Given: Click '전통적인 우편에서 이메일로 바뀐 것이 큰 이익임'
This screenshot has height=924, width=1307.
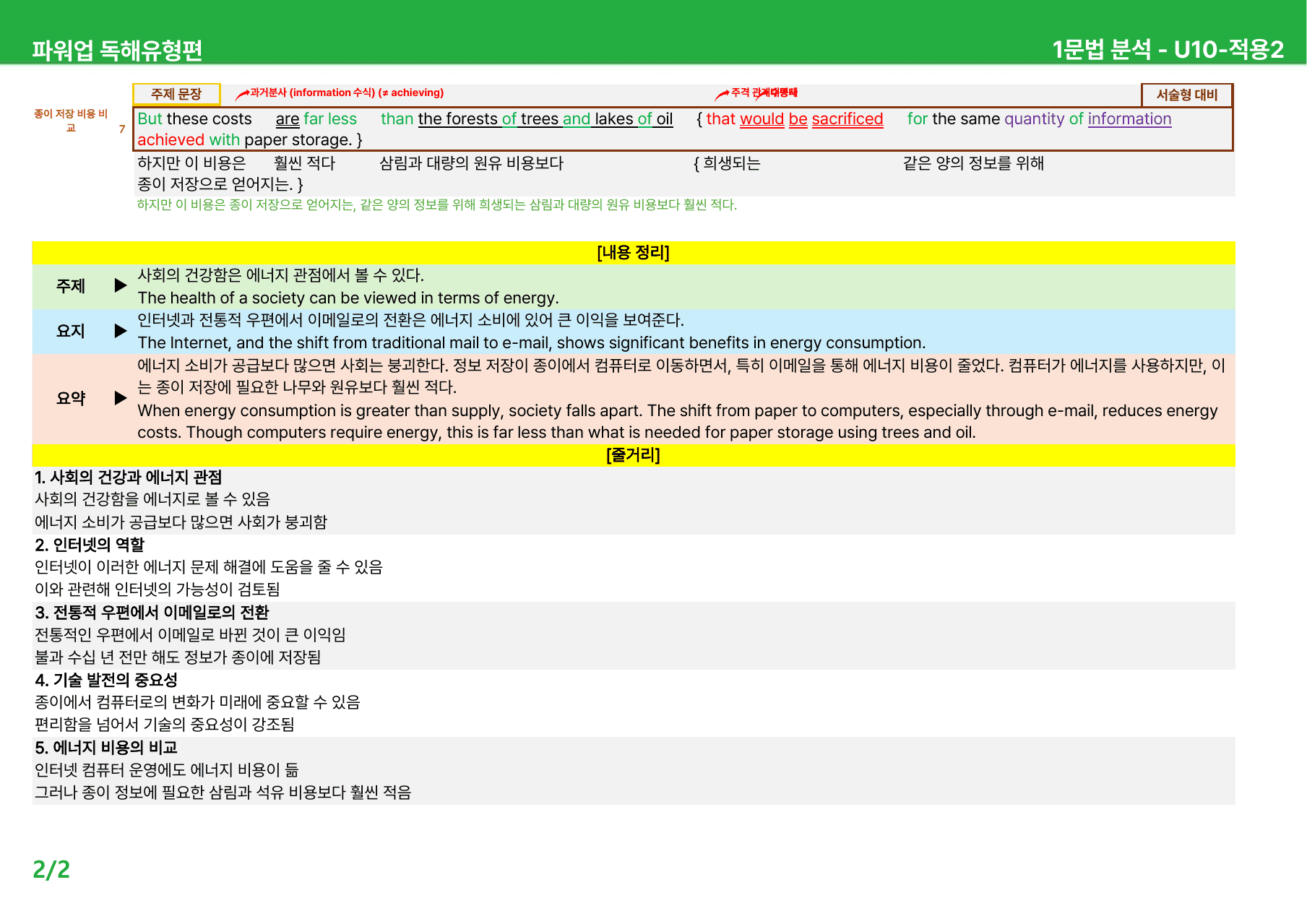Looking at the screenshot, I should click(190, 634).
